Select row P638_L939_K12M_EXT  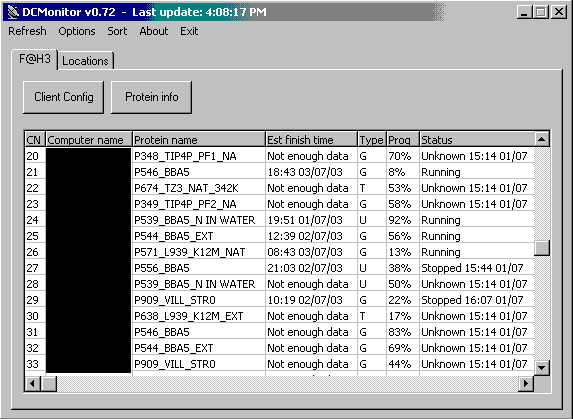click(x=279, y=316)
